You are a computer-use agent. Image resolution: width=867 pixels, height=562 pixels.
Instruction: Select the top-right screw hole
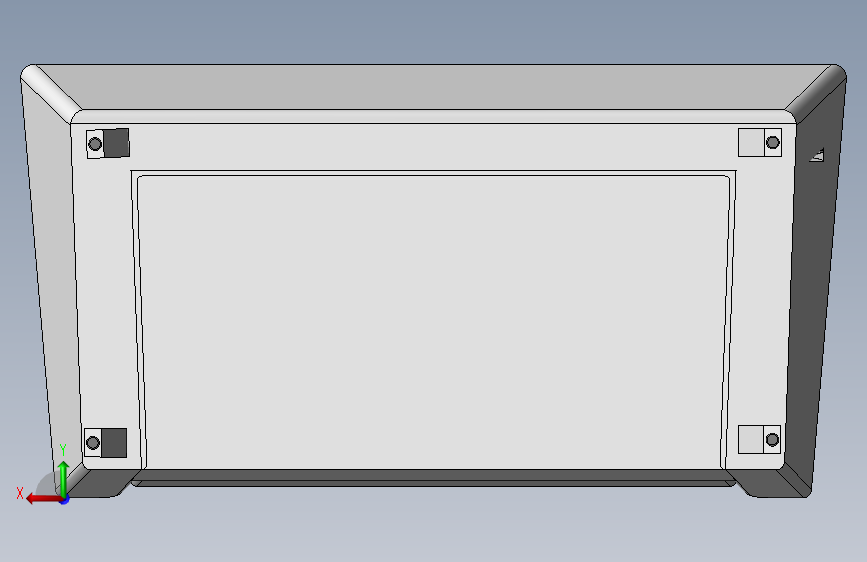772,143
